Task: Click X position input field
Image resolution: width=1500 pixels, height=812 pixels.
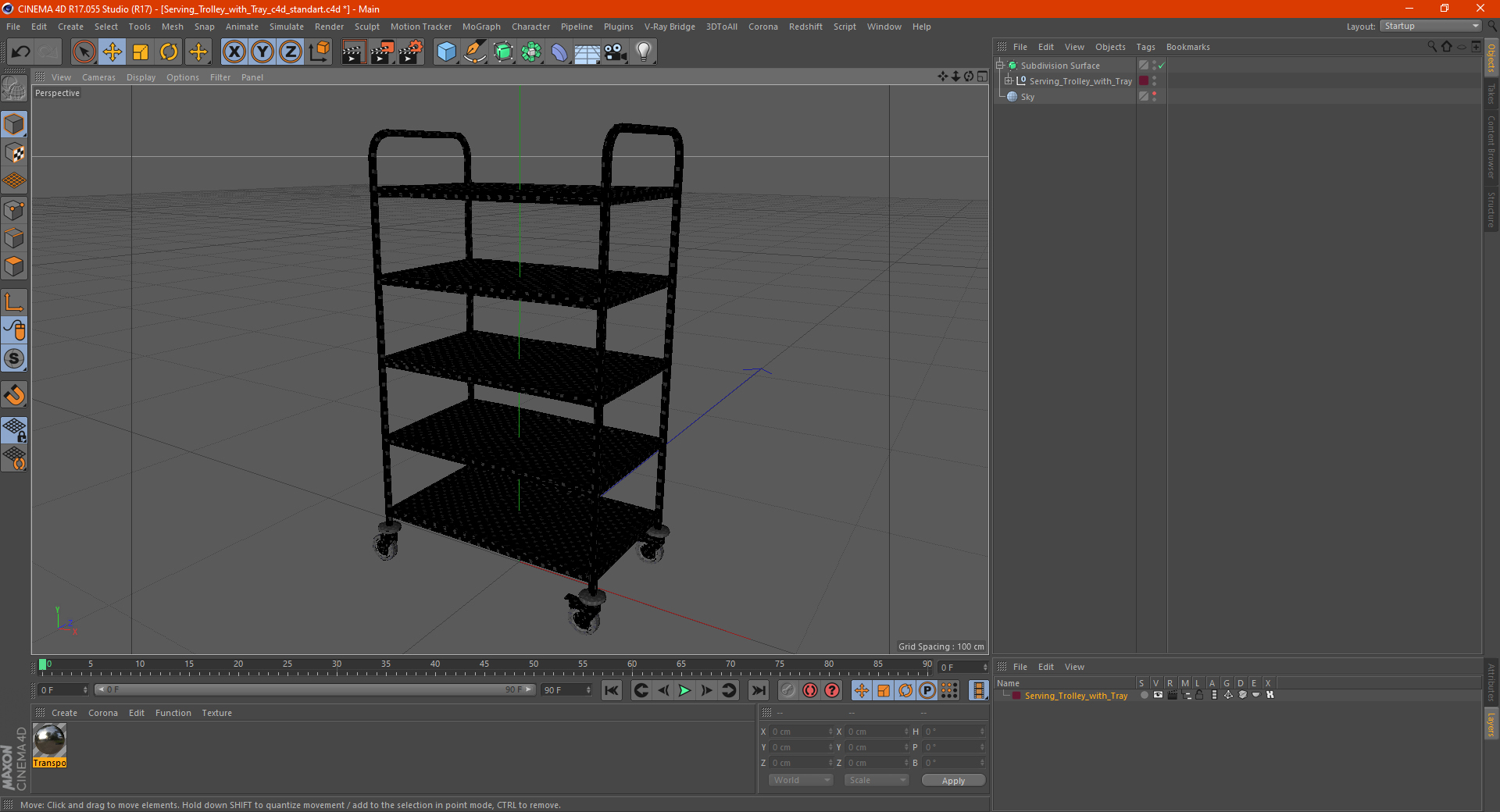Action: point(801,732)
